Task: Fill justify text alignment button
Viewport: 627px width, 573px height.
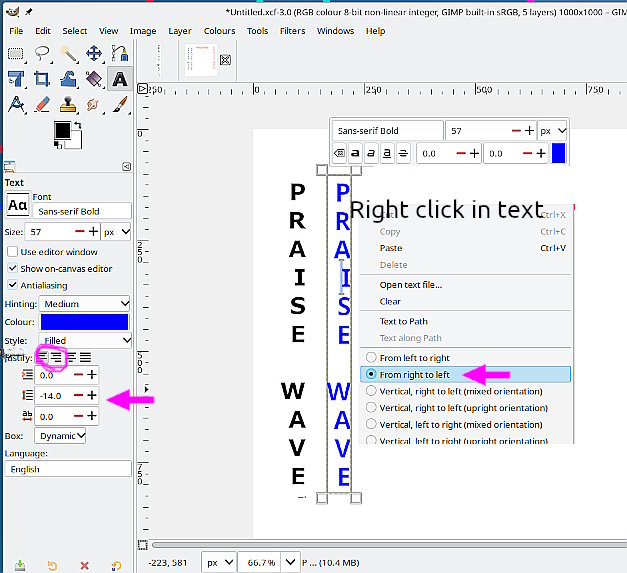Action: click(85, 357)
